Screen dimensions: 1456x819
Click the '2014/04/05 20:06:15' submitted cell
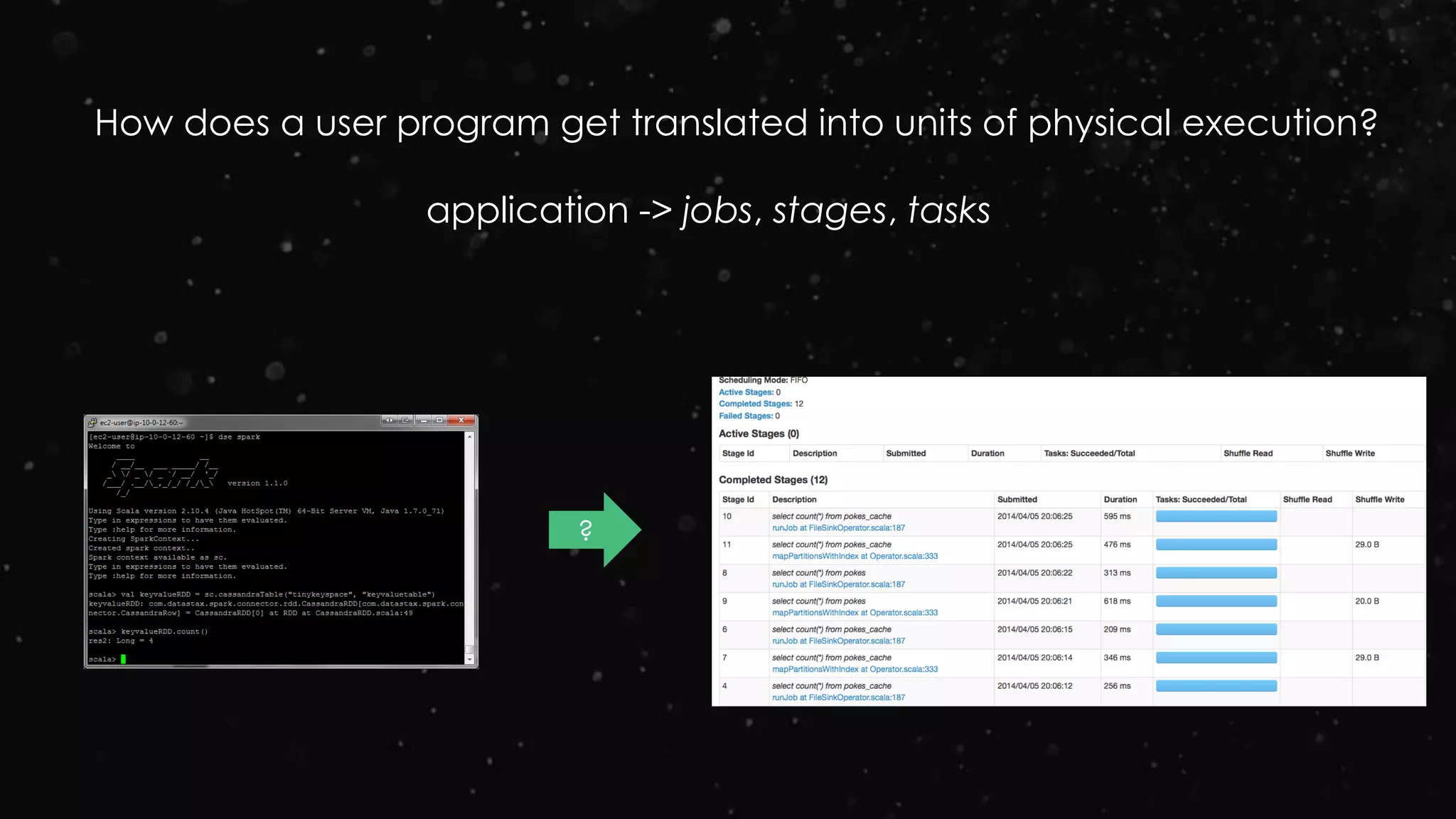pyautogui.click(x=1034, y=629)
